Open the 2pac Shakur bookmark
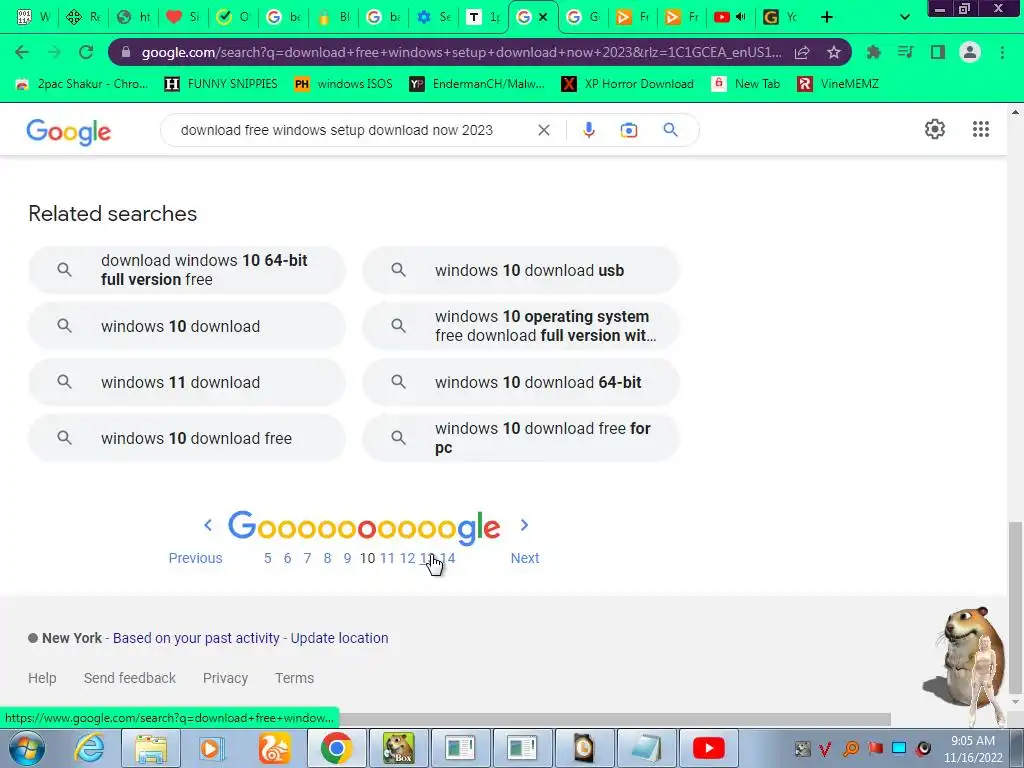 (x=82, y=84)
